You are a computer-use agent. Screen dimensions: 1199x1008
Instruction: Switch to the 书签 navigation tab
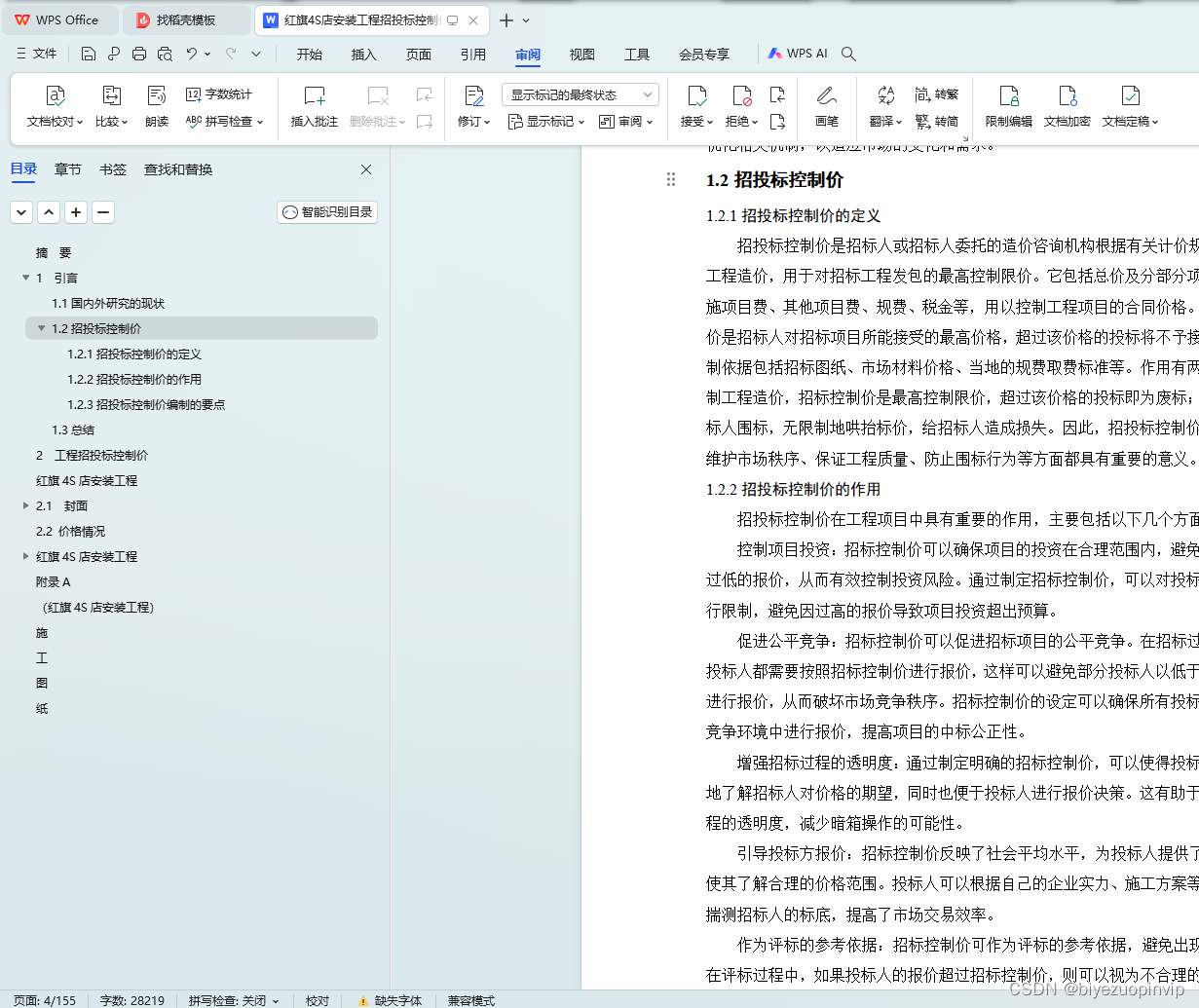pyautogui.click(x=113, y=169)
